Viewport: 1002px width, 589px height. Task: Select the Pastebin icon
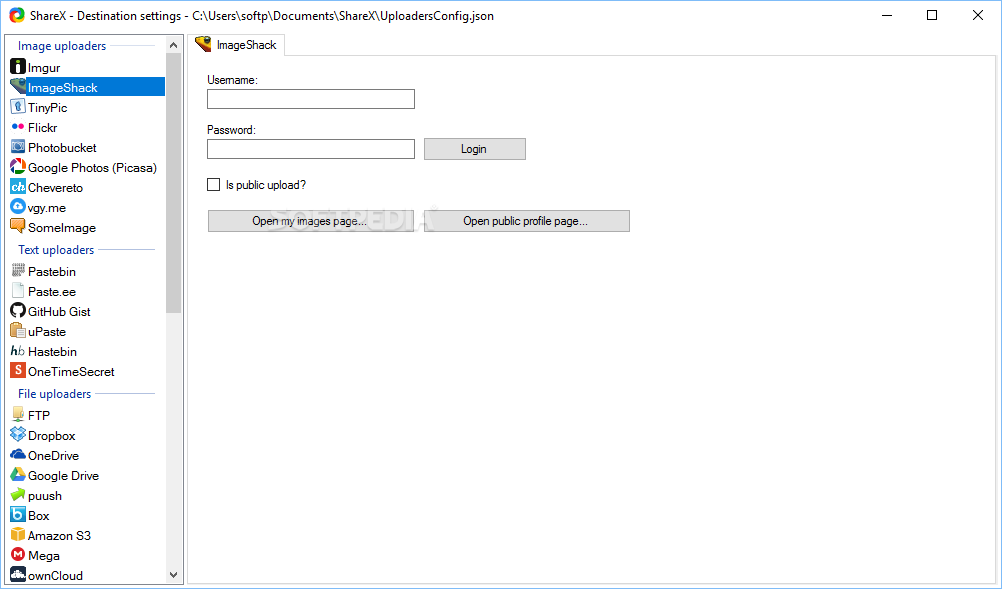pyautogui.click(x=18, y=271)
